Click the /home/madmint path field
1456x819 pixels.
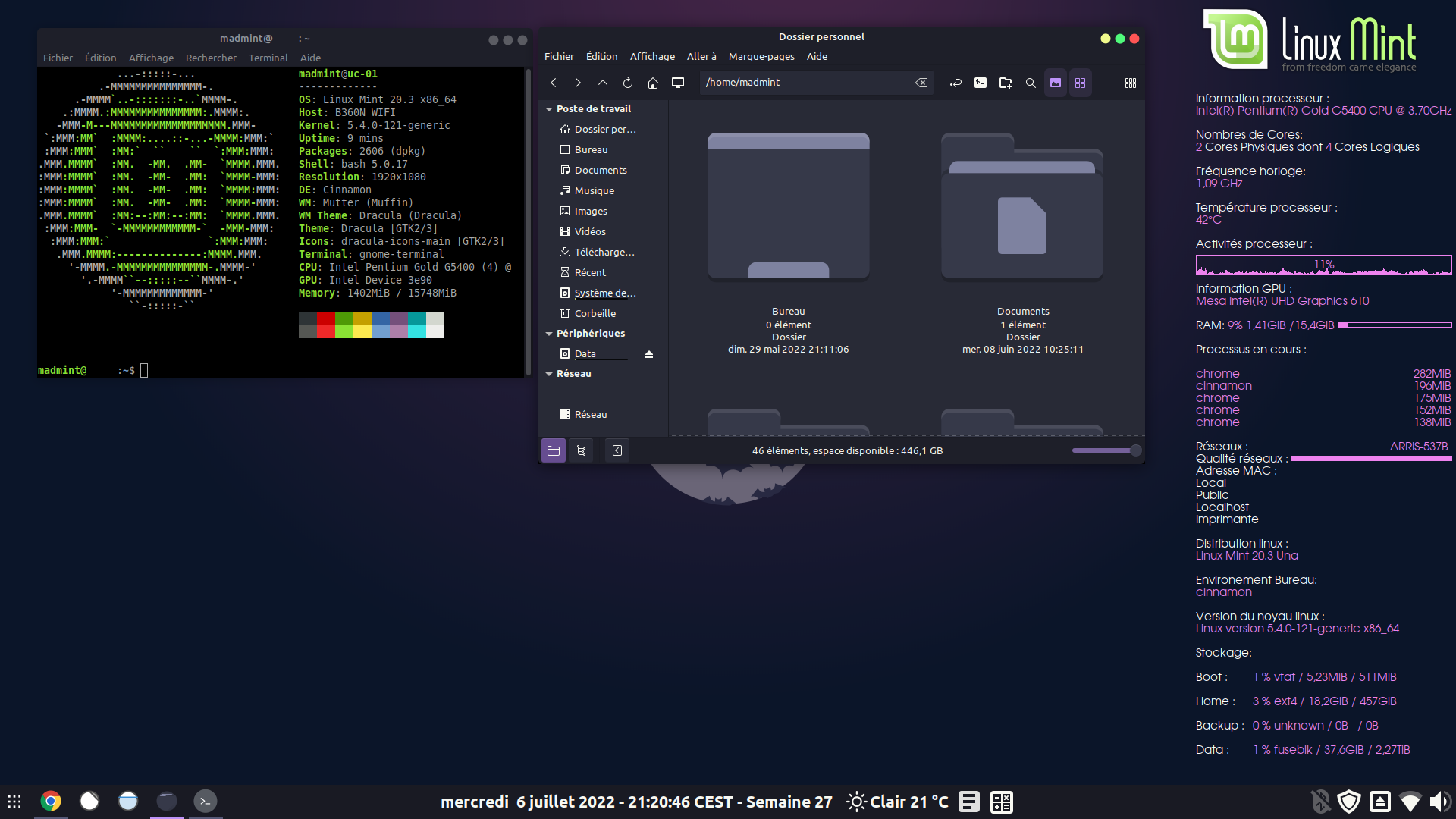point(816,83)
